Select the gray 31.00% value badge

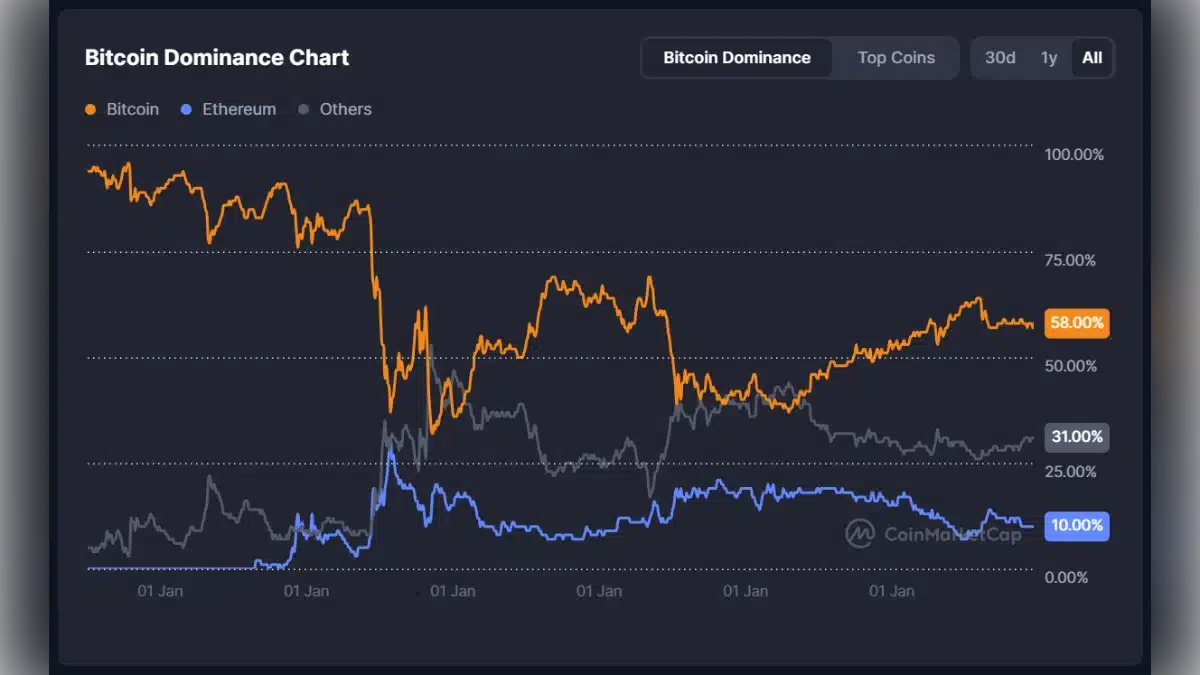1076,437
